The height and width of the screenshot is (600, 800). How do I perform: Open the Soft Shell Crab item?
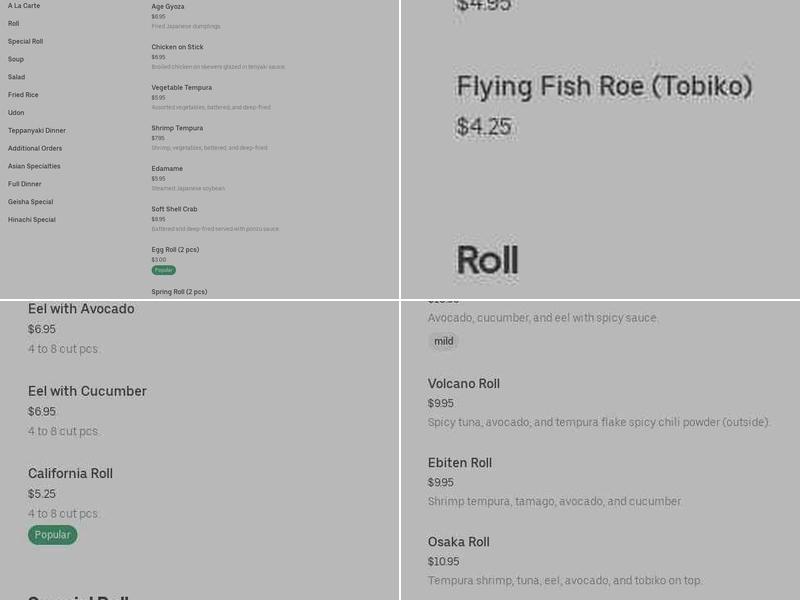tap(175, 209)
